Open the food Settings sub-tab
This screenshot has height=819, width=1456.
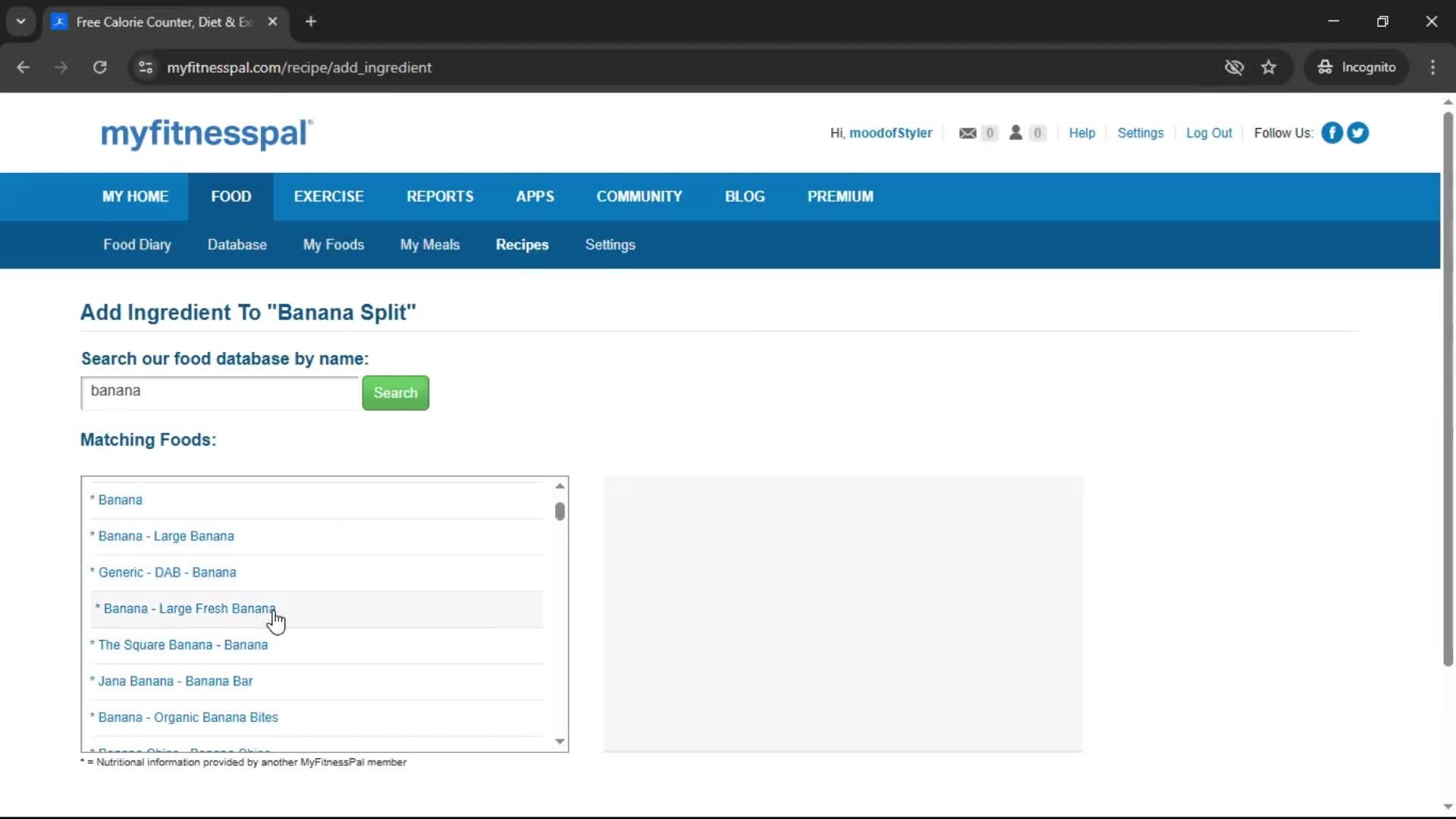coord(610,245)
